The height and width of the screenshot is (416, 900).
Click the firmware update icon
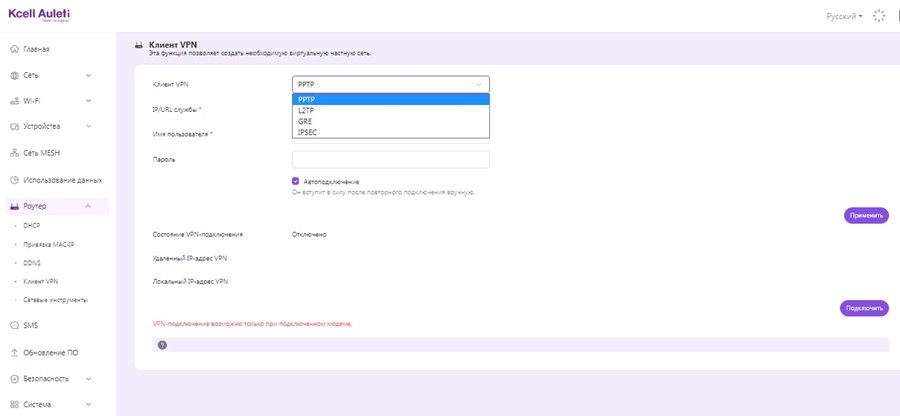tap(14, 353)
